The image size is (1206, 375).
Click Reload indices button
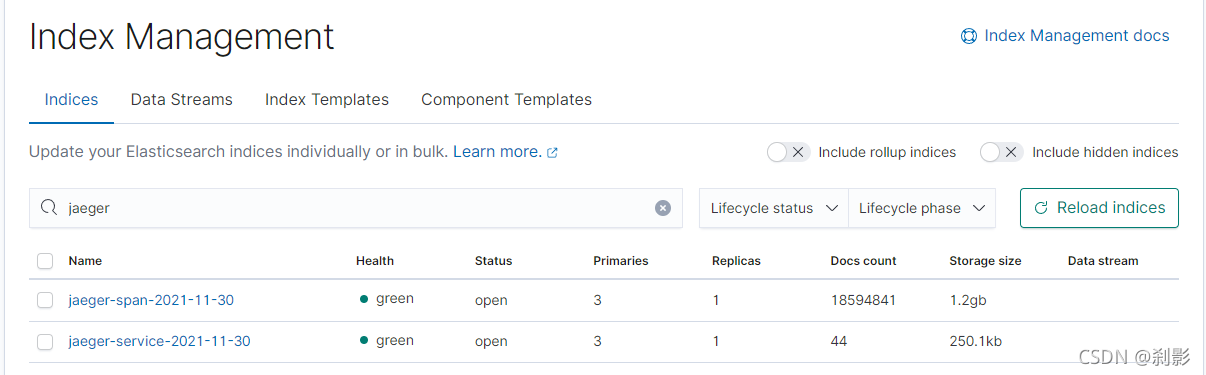pos(1099,208)
